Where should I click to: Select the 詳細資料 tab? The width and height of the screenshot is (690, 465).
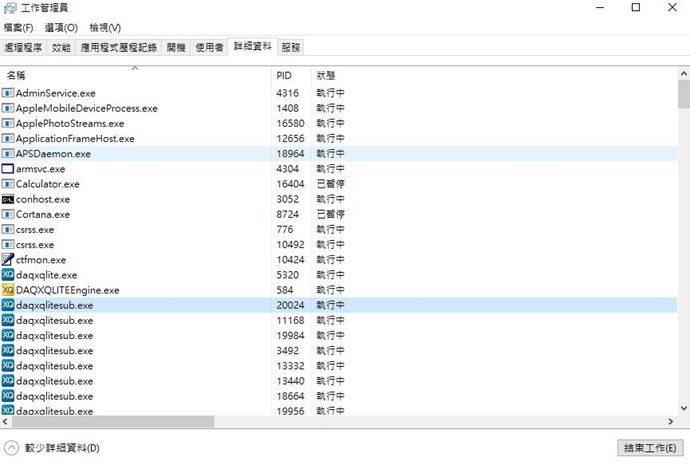click(253, 46)
